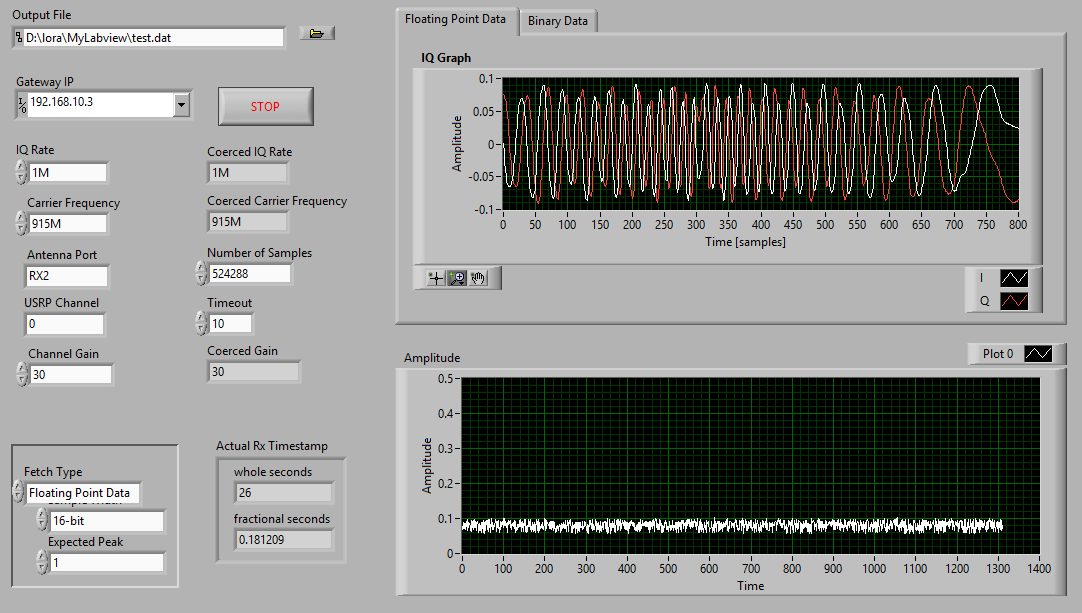Click the I/O icon in Gateway IP field
Viewport: 1082px width, 613px height.
tap(22, 103)
